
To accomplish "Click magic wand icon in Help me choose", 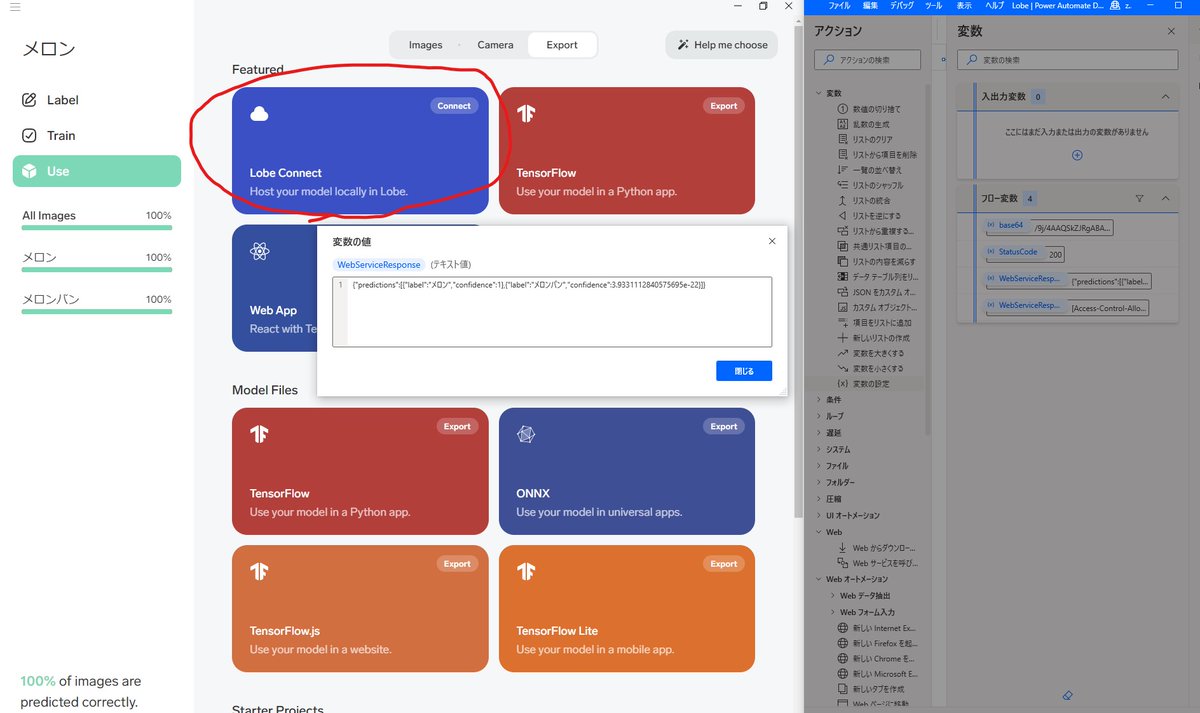I will [684, 45].
